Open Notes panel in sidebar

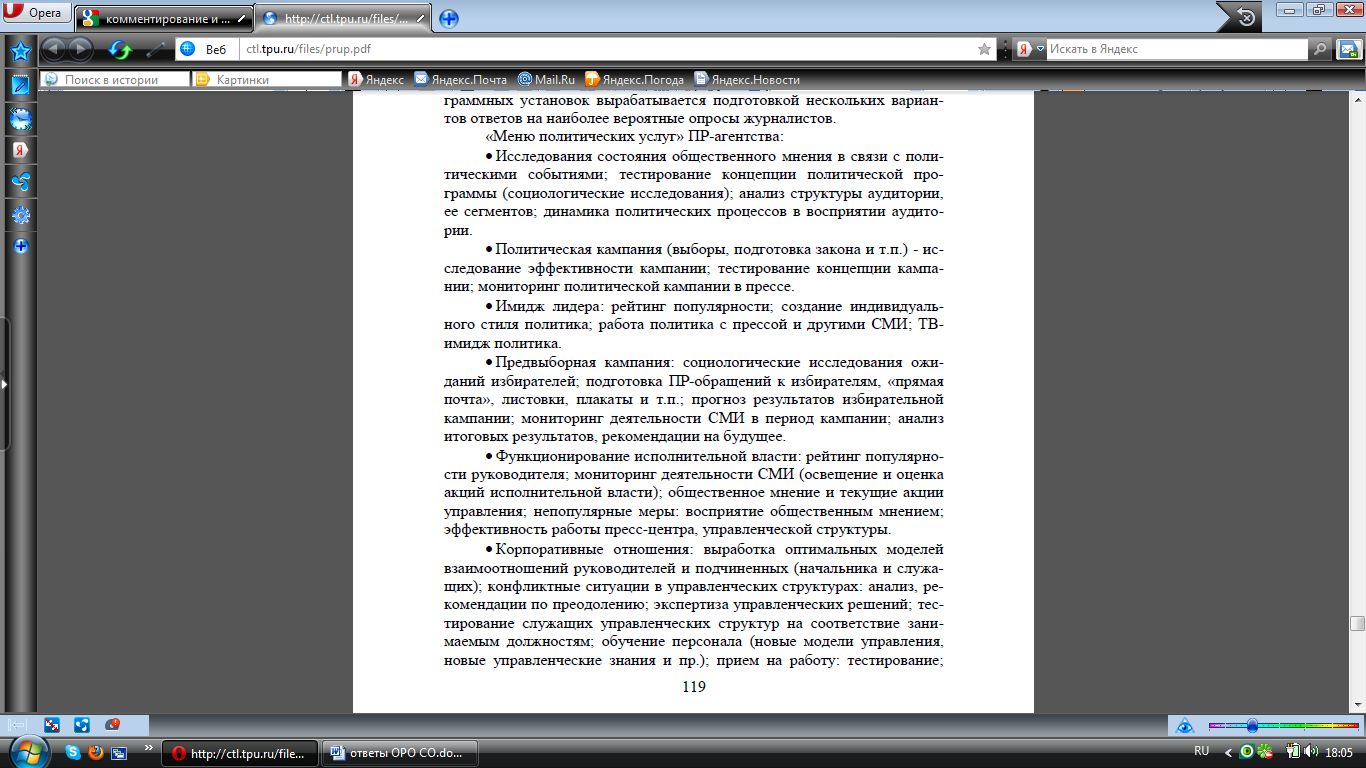point(20,85)
